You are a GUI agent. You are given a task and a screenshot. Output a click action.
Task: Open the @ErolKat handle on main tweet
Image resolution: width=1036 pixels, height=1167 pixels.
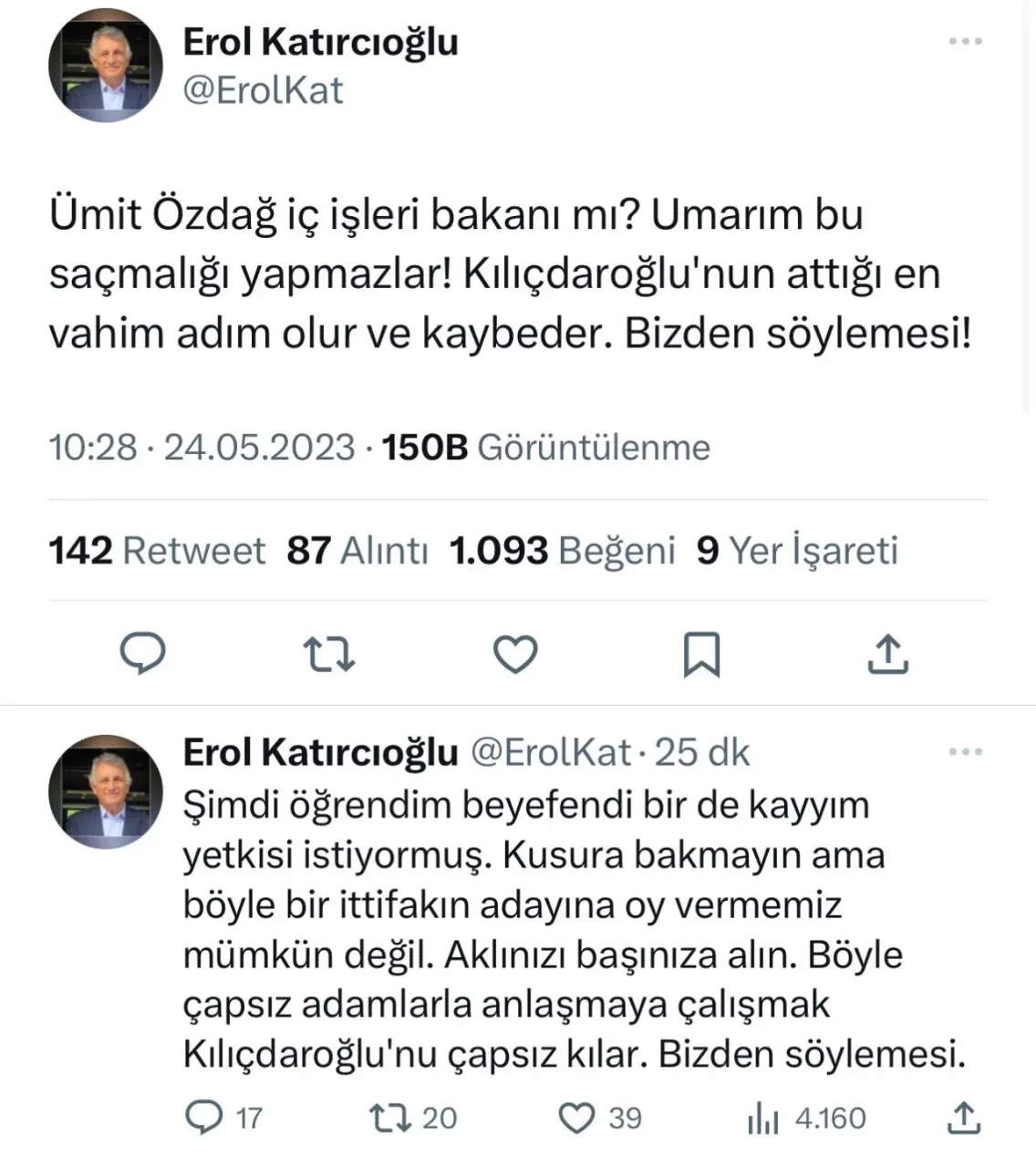click(x=264, y=90)
